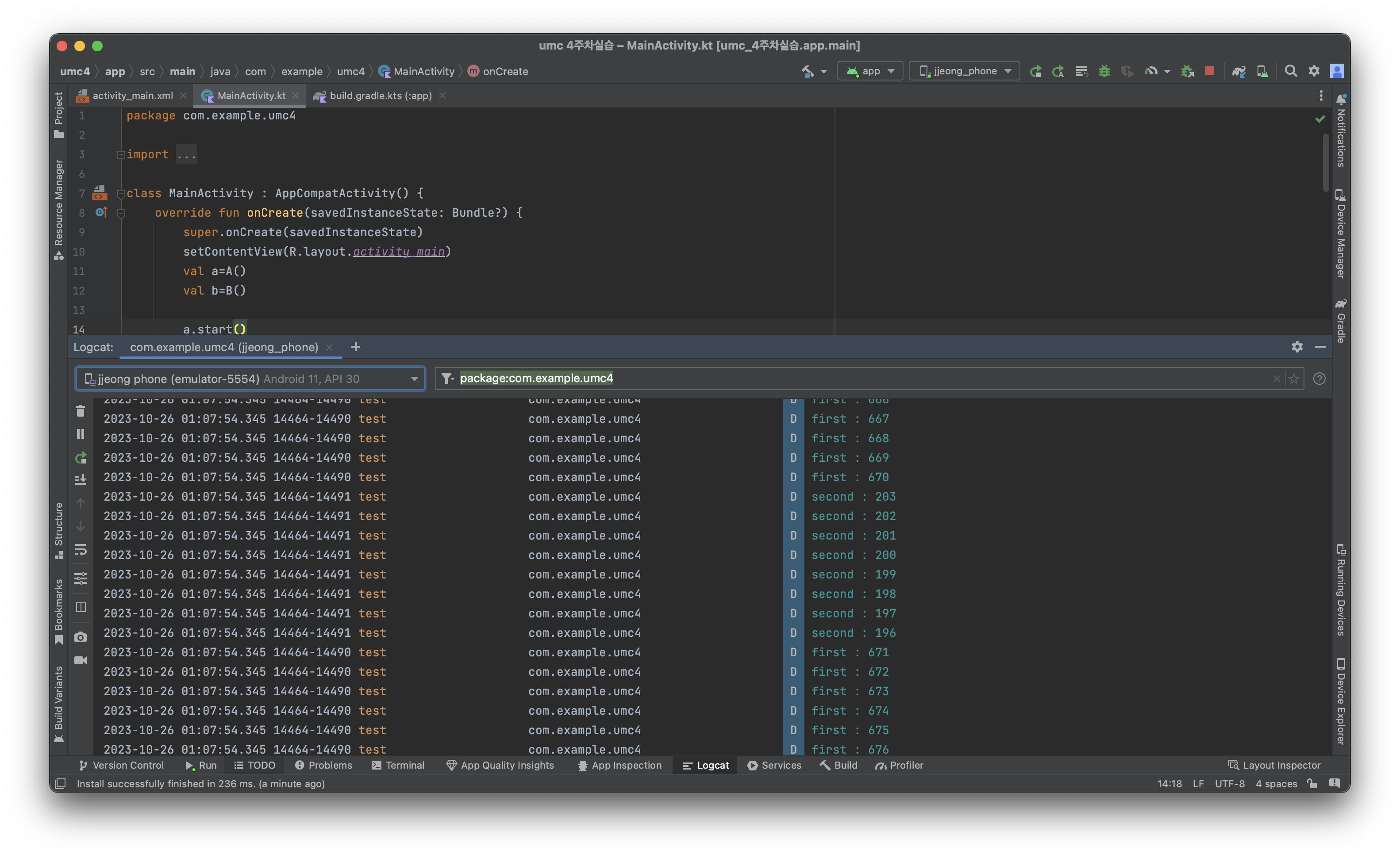Open the Version Control tool window

pyautogui.click(x=122, y=765)
